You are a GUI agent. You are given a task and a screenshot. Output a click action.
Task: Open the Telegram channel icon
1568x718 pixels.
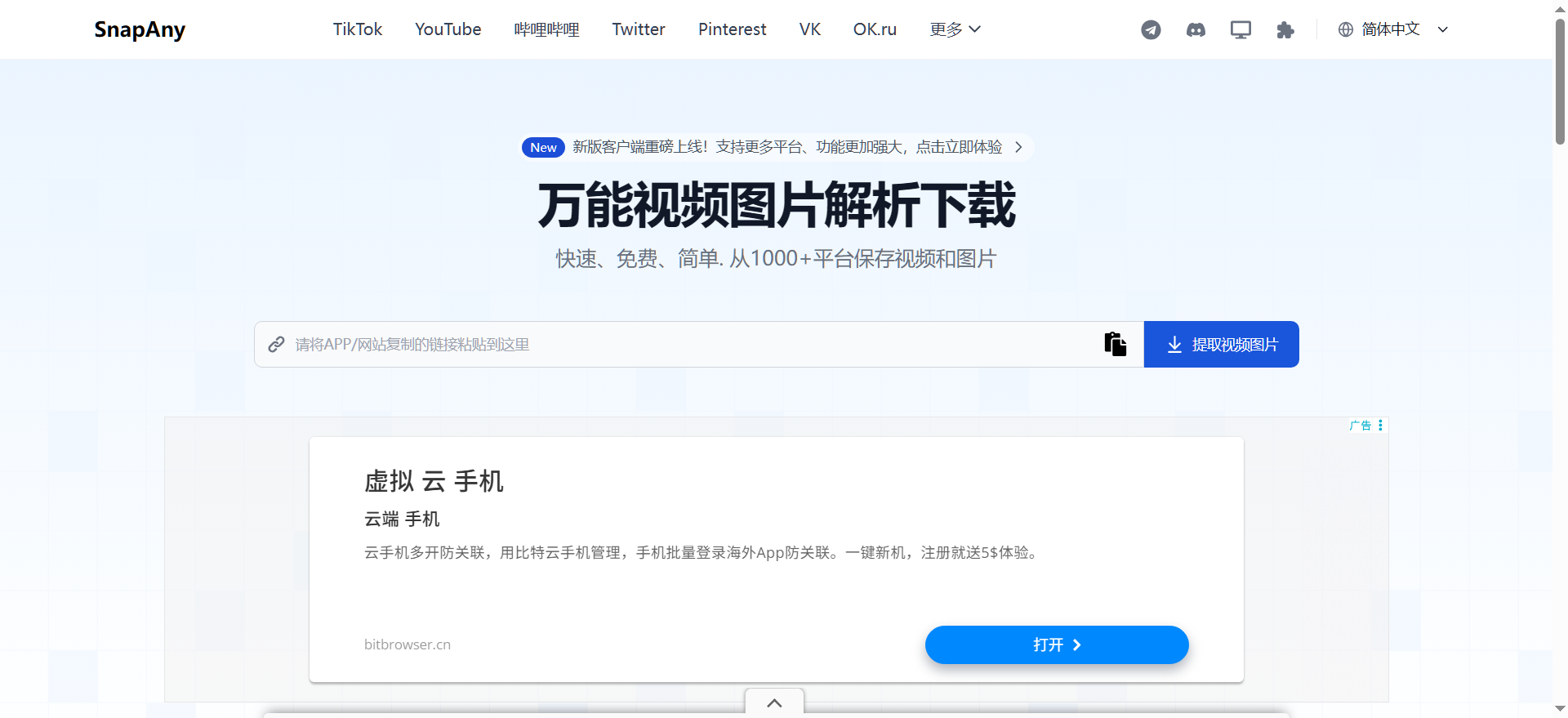click(x=1151, y=29)
